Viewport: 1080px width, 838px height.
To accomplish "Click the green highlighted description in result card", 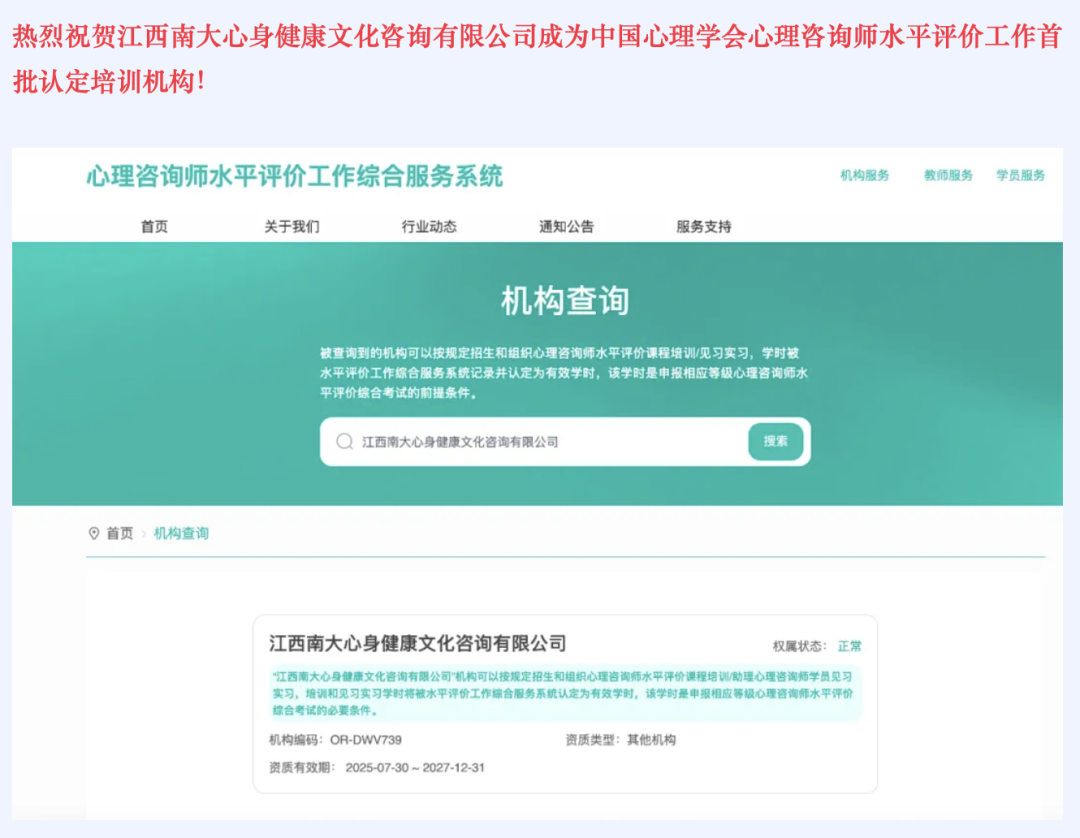I will coord(565,693).
